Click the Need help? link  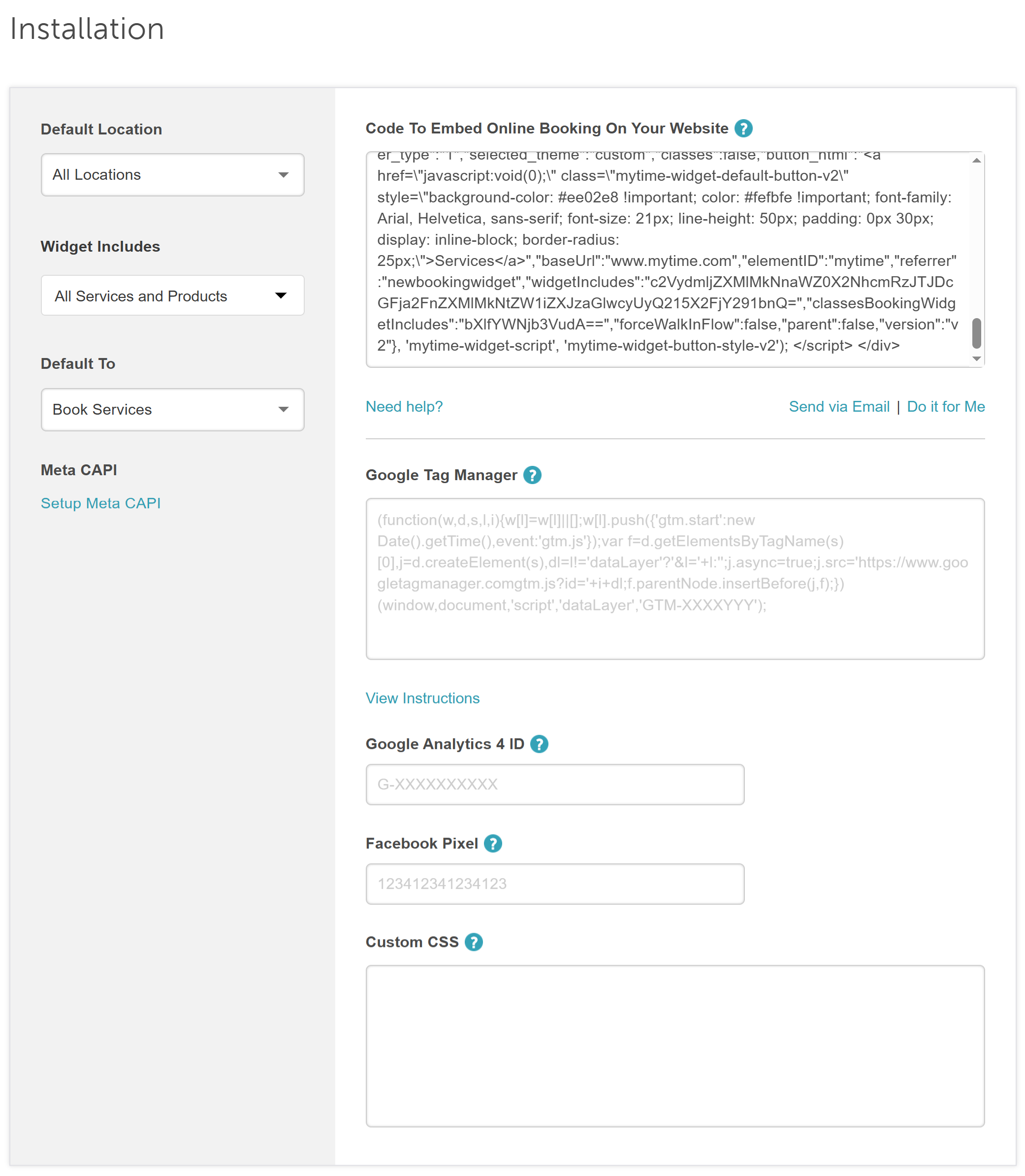pos(404,406)
